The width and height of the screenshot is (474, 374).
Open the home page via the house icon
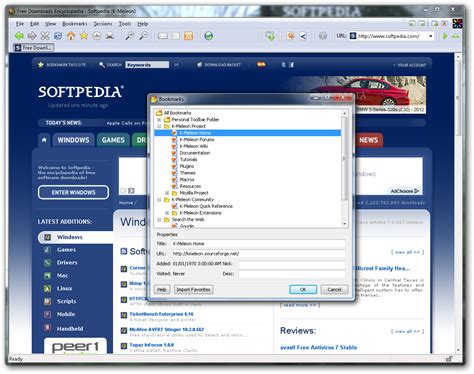click(x=71, y=36)
